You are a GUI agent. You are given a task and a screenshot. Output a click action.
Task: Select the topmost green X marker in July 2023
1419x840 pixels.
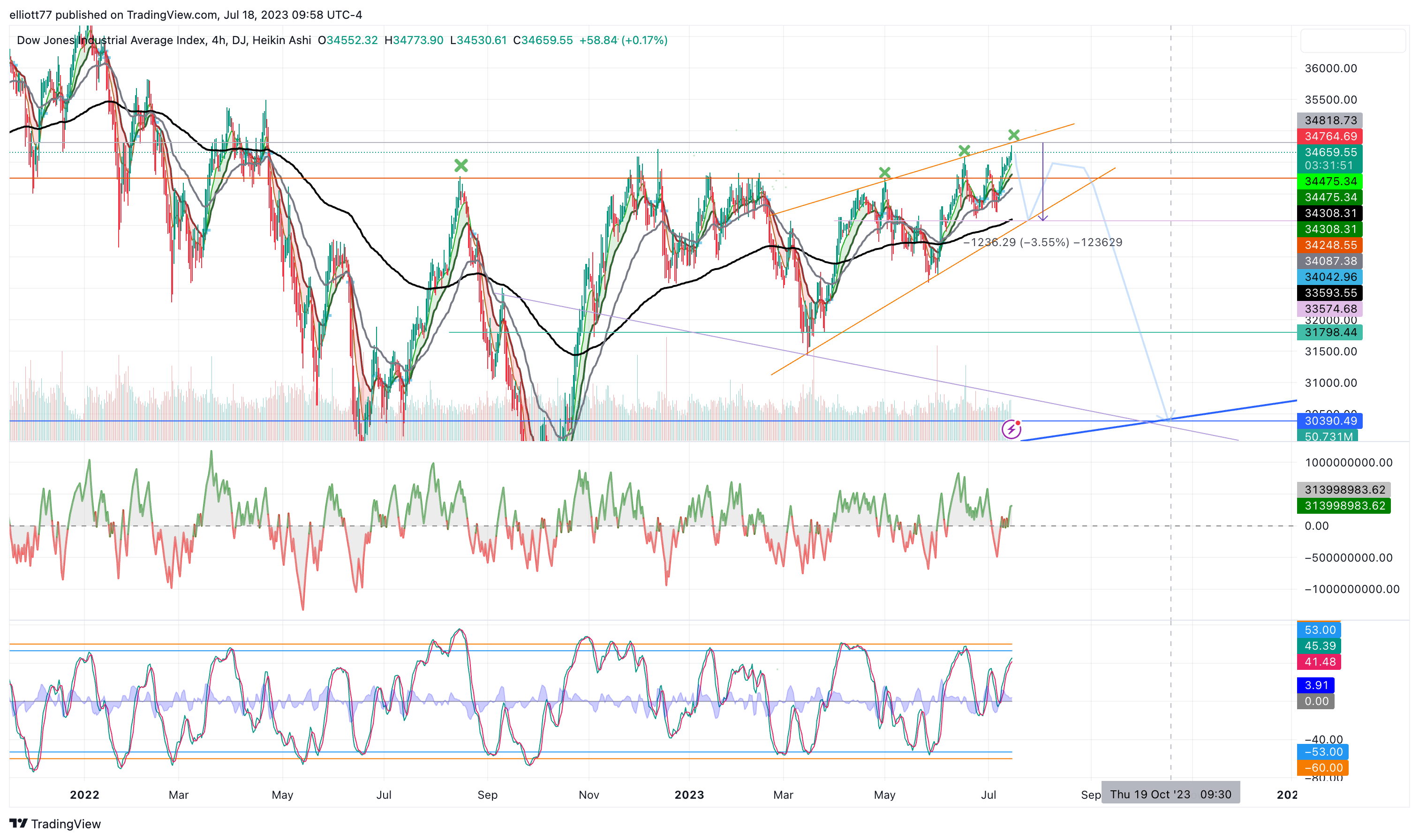tap(1013, 135)
